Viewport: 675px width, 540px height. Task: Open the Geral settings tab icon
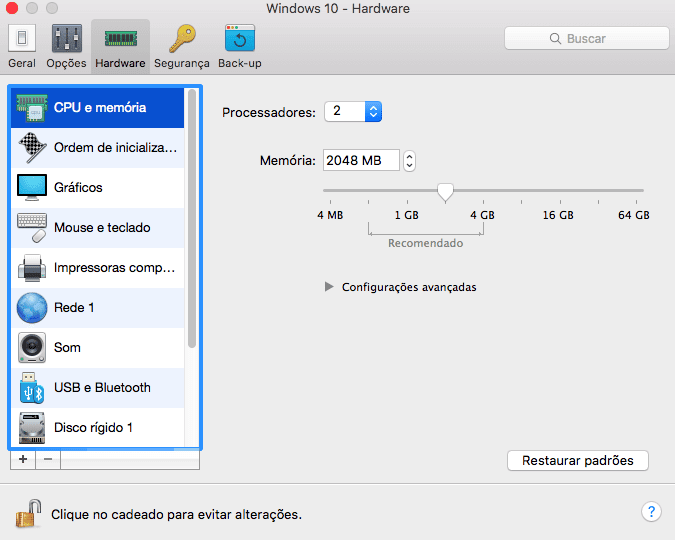pyautogui.click(x=22, y=38)
